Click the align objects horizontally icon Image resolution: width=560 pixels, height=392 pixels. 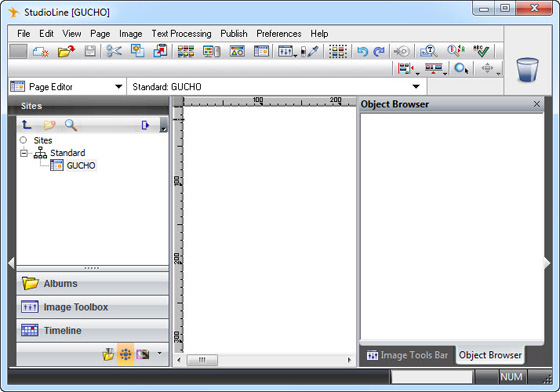tap(405, 68)
